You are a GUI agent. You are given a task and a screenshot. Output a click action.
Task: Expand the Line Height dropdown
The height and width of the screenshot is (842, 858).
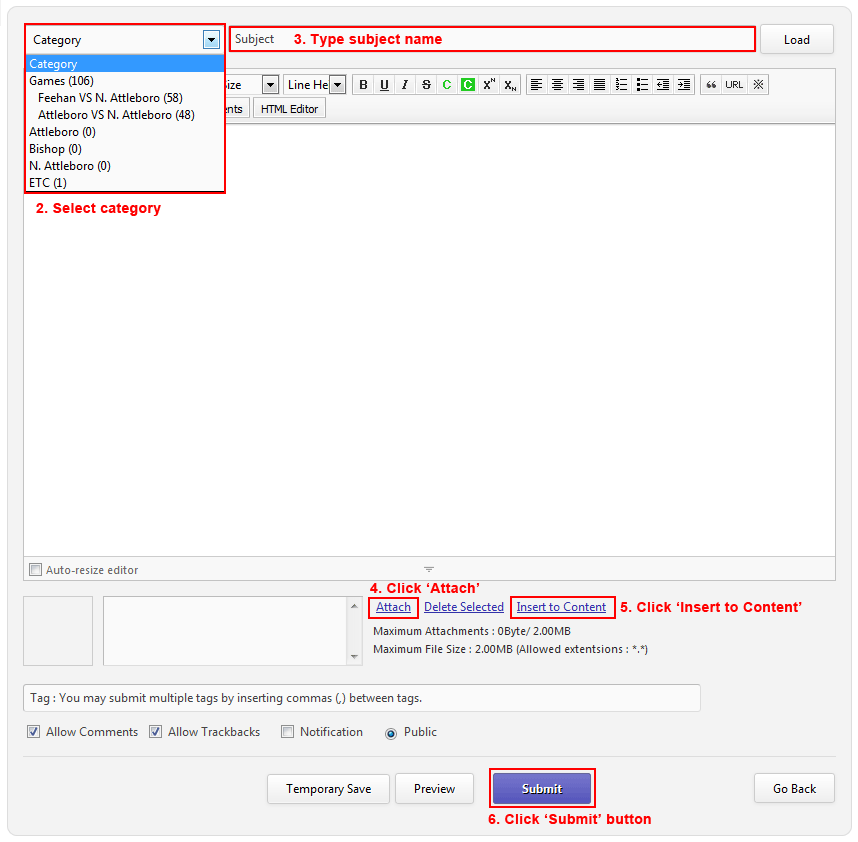(337, 85)
